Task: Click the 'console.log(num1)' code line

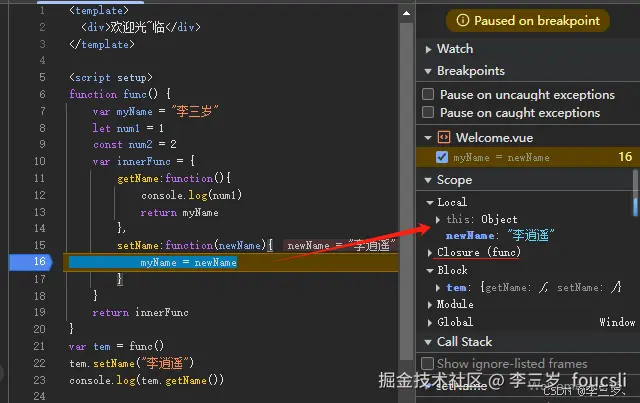Action: click(x=191, y=195)
